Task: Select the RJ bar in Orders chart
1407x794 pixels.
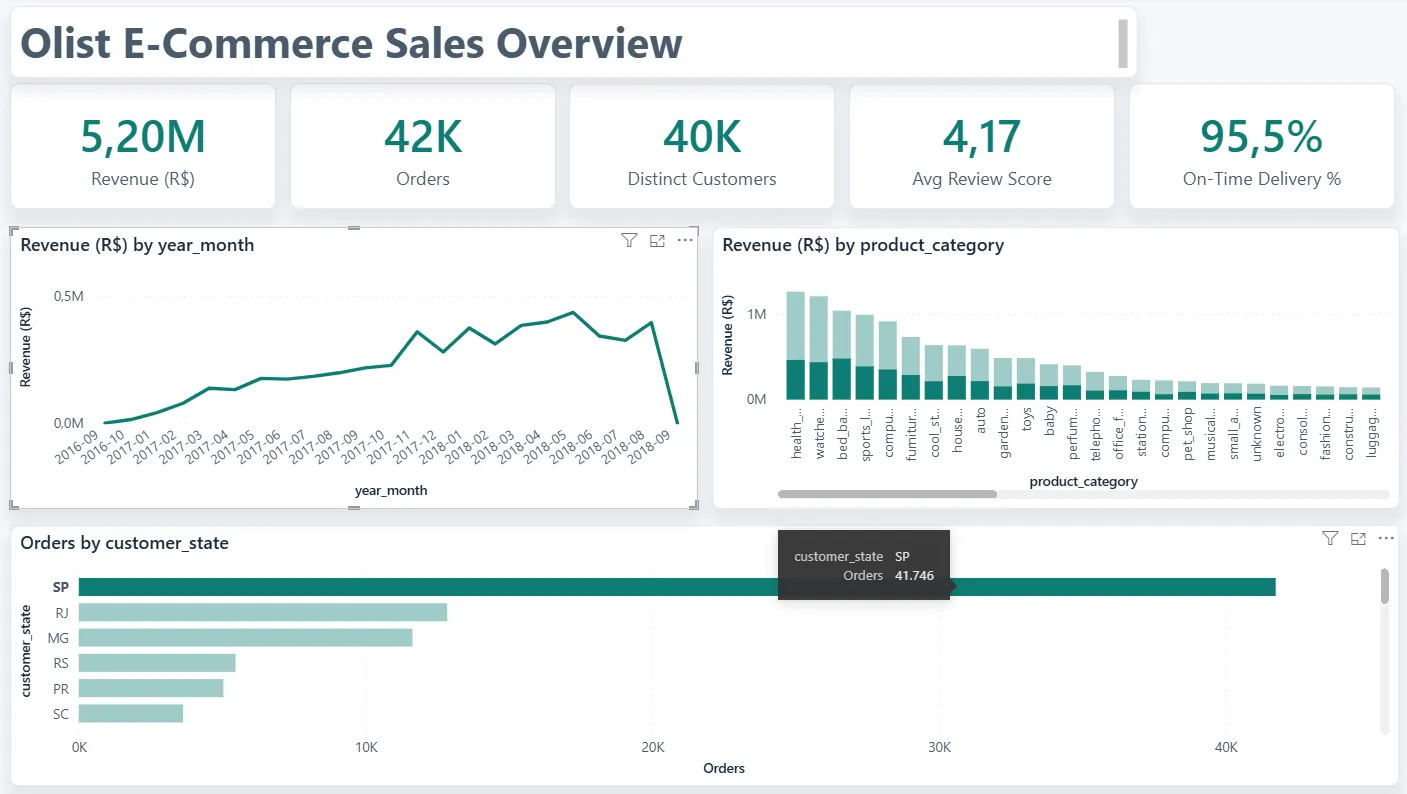Action: click(x=263, y=612)
